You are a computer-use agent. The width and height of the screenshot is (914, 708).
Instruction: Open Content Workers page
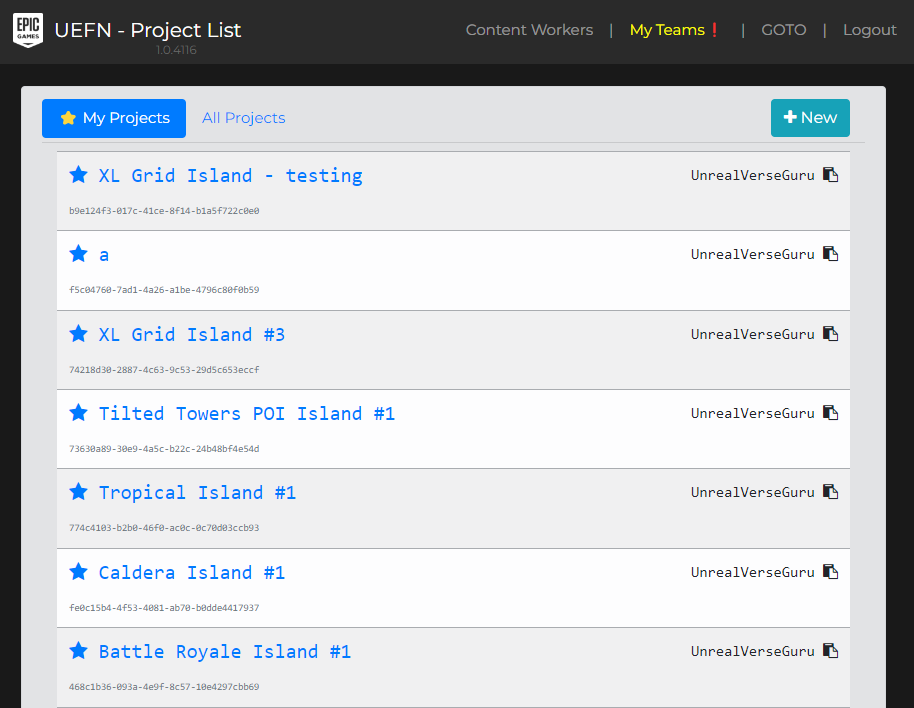[529, 29]
